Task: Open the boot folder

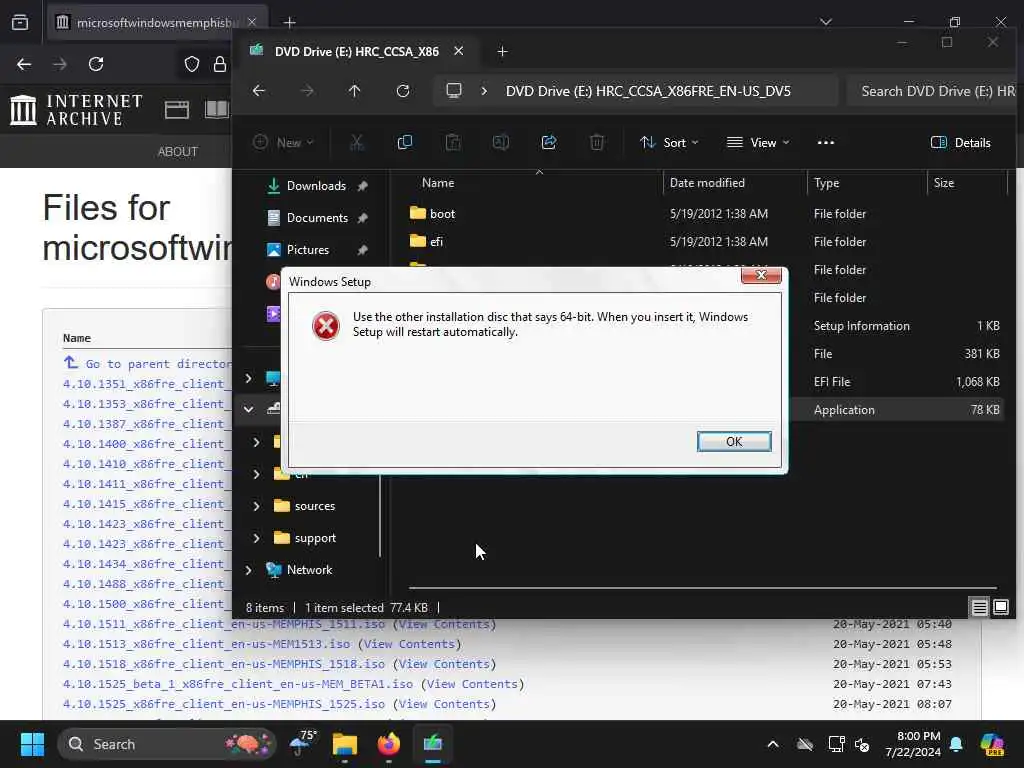Action: [x=442, y=214]
